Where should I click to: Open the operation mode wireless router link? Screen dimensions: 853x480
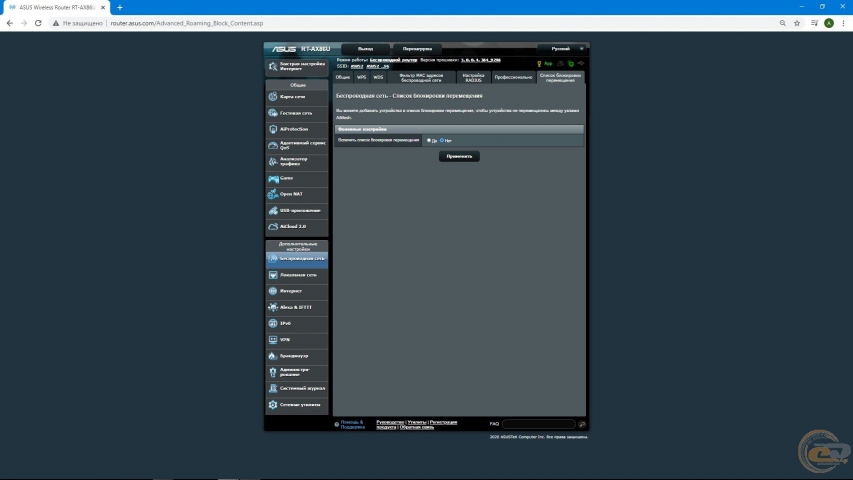point(393,60)
